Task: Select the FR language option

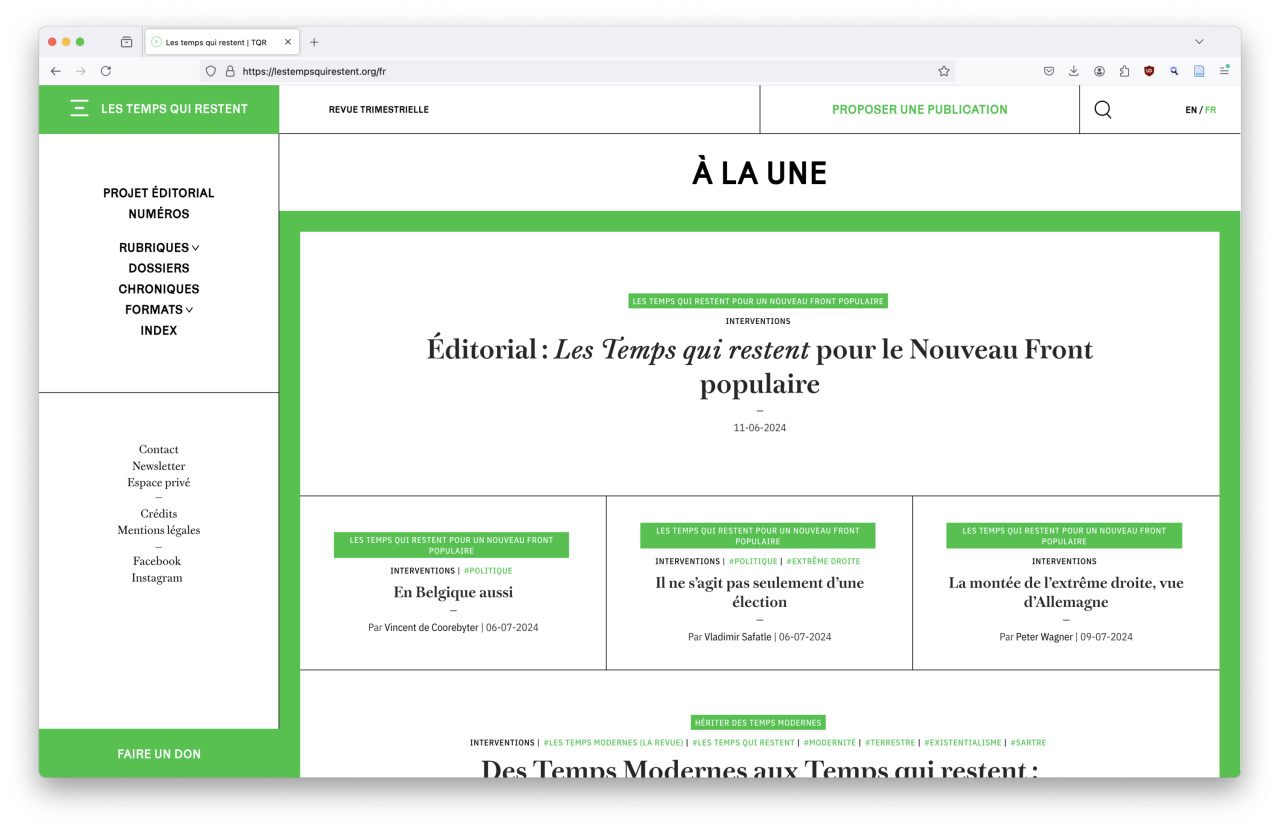Action: coord(1211,110)
